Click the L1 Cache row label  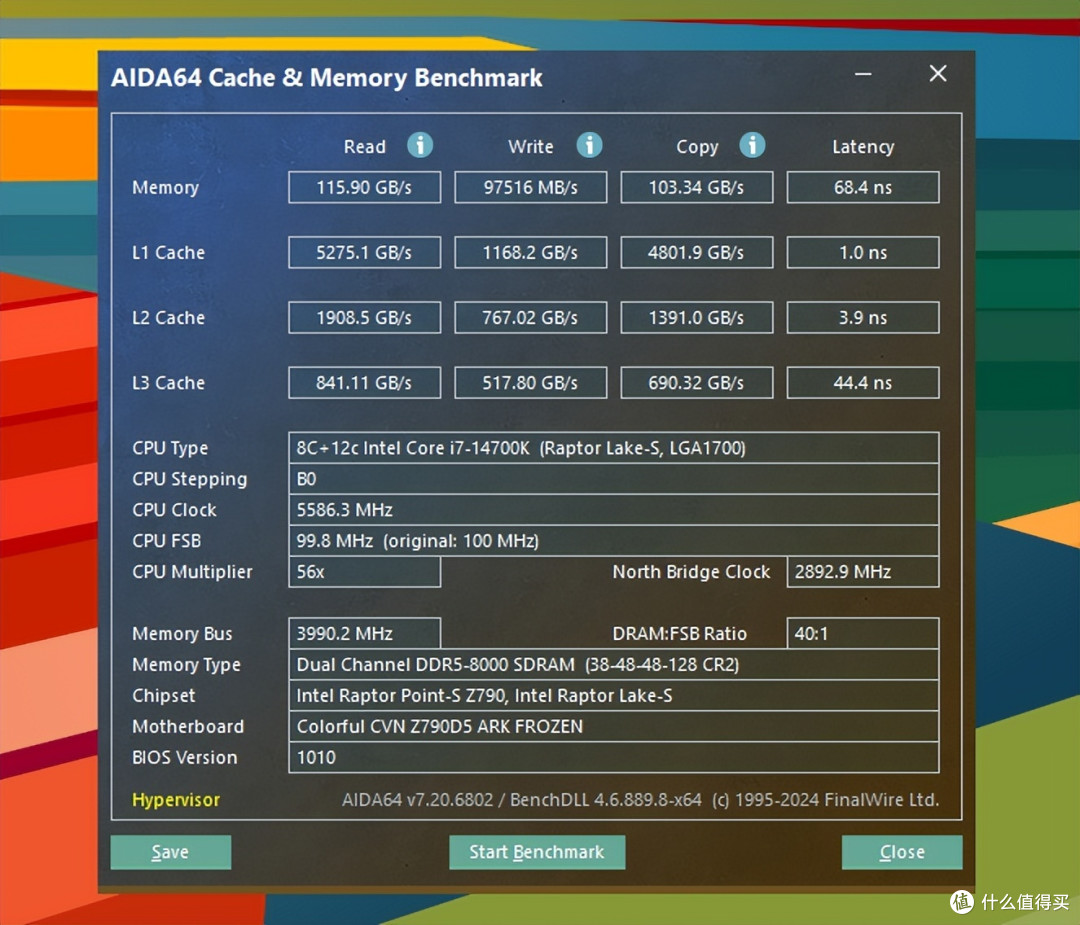tap(169, 253)
